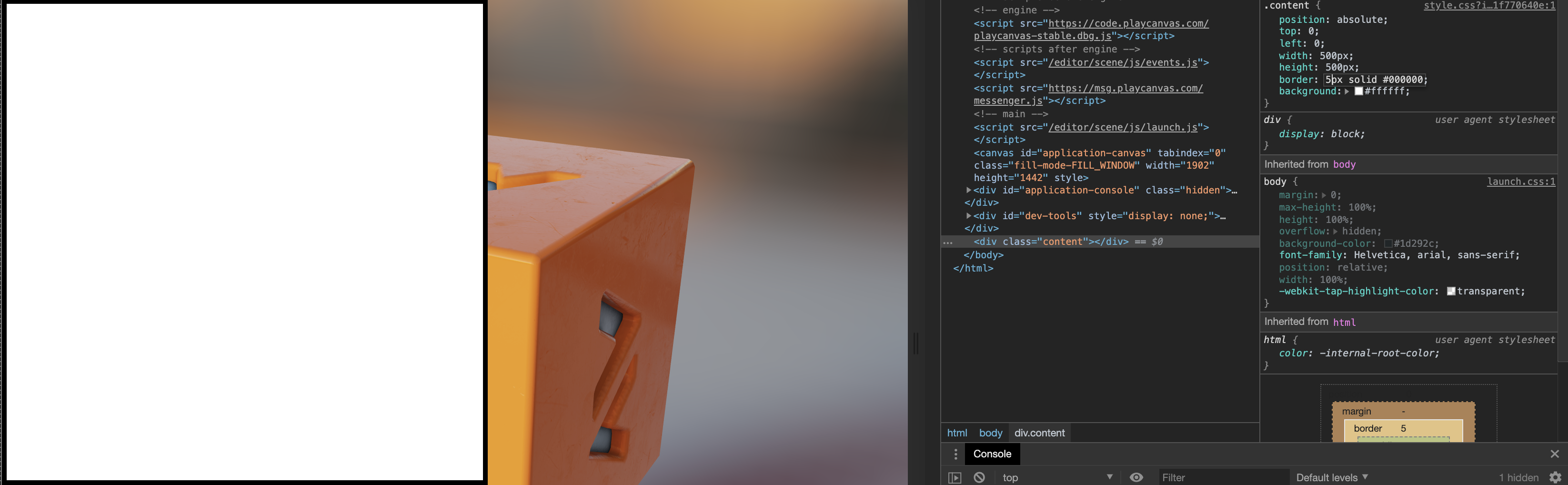Click the left: 0 declaration in .content
The image size is (1568, 485).
1301,44
